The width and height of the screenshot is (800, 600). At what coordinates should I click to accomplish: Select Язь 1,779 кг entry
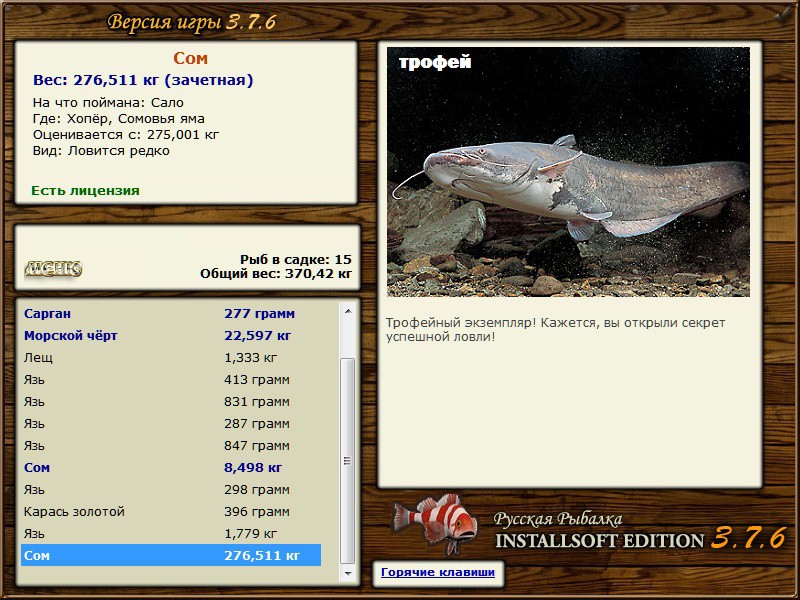tap(171, 533)
